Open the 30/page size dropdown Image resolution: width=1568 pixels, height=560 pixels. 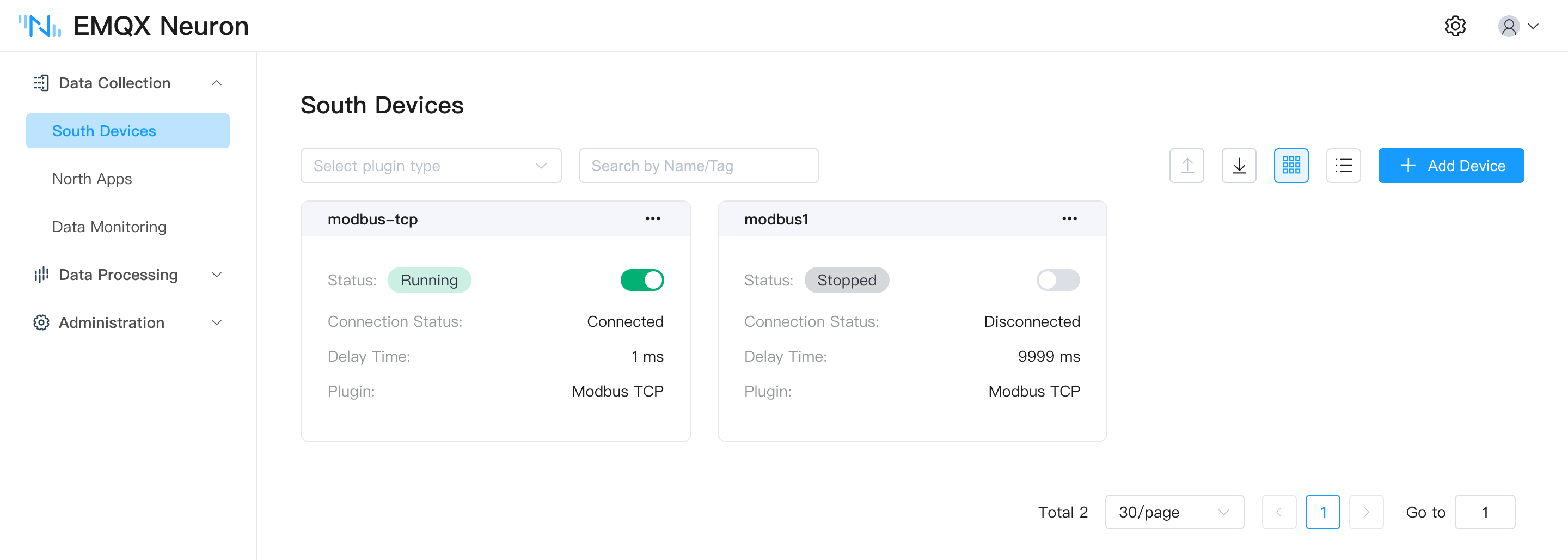1174,512
